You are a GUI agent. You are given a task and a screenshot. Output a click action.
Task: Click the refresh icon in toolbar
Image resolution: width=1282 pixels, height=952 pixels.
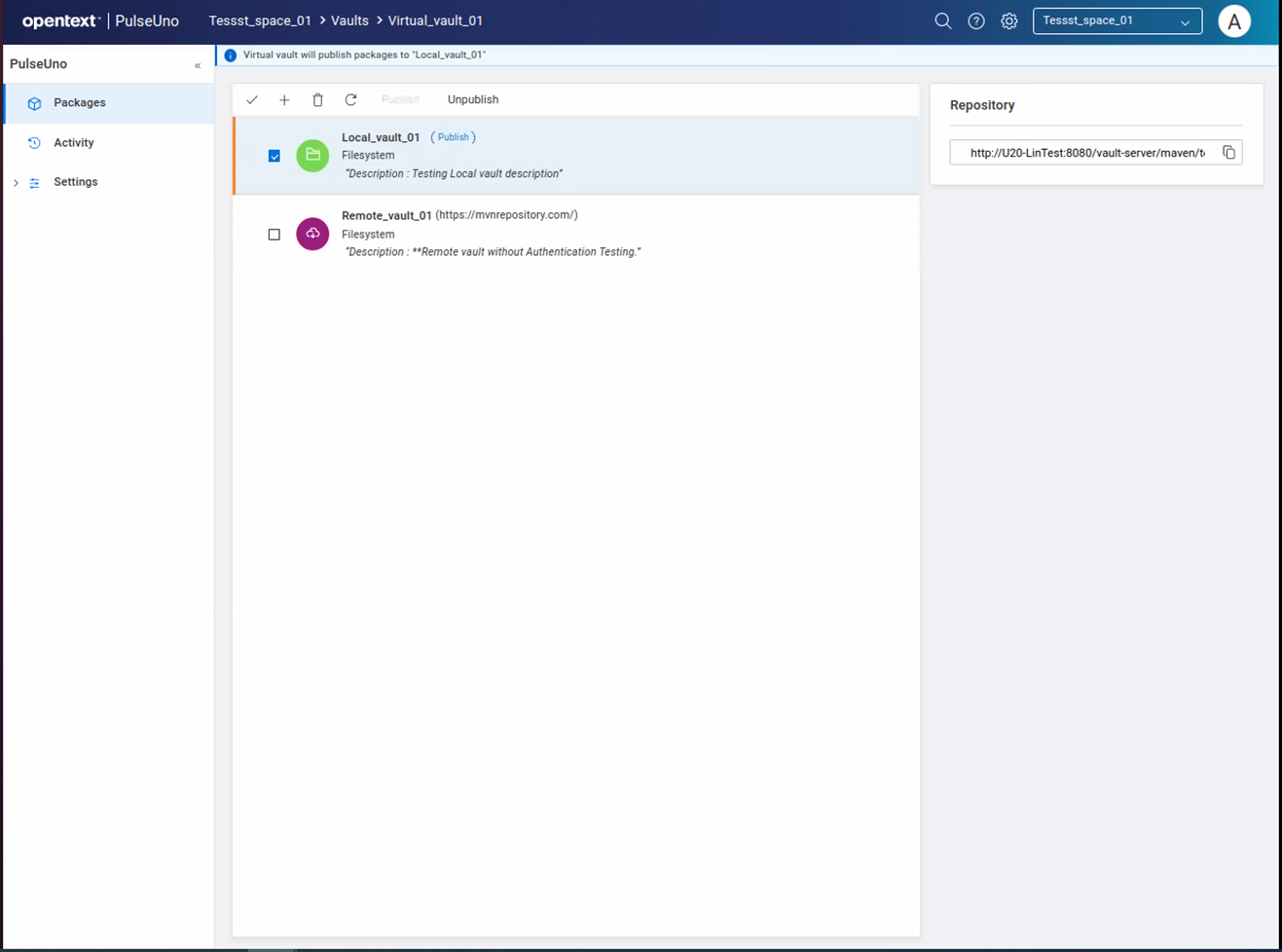(x=350, y=100)
